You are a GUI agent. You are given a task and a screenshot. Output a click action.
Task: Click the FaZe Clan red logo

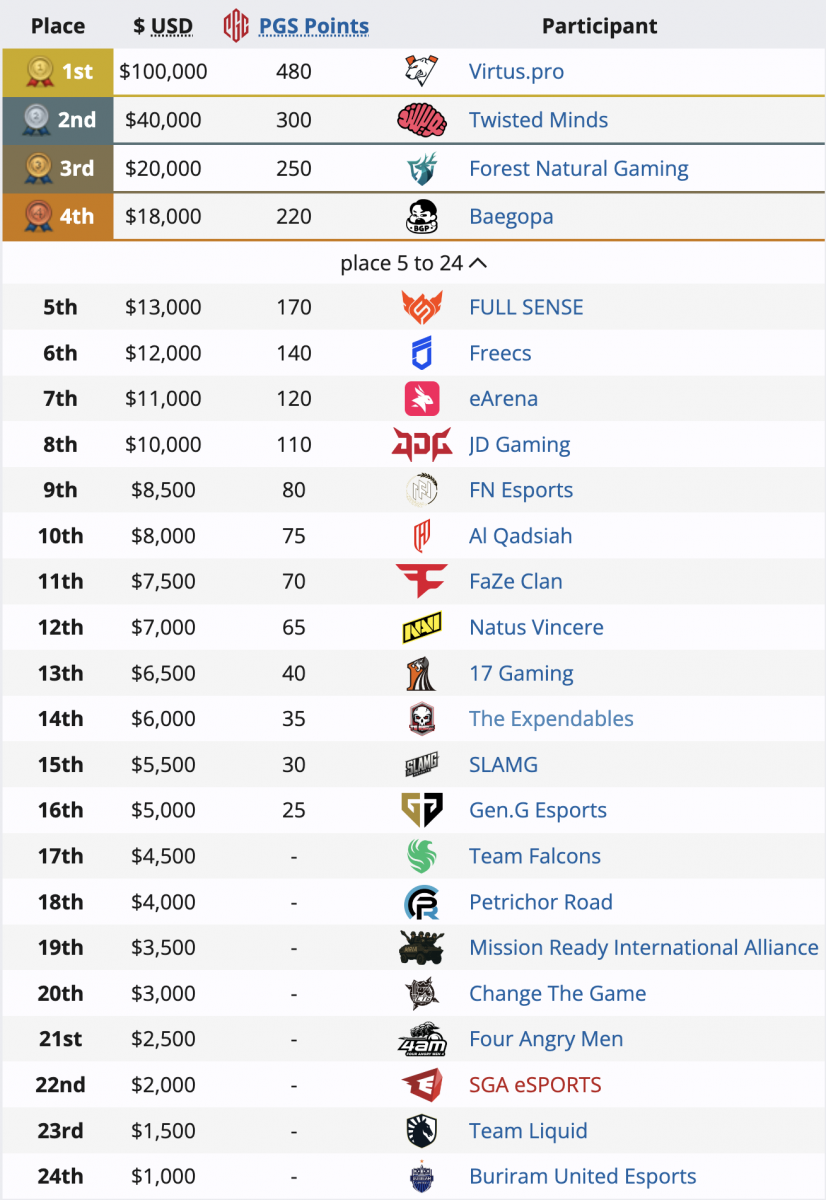point(421,581)
